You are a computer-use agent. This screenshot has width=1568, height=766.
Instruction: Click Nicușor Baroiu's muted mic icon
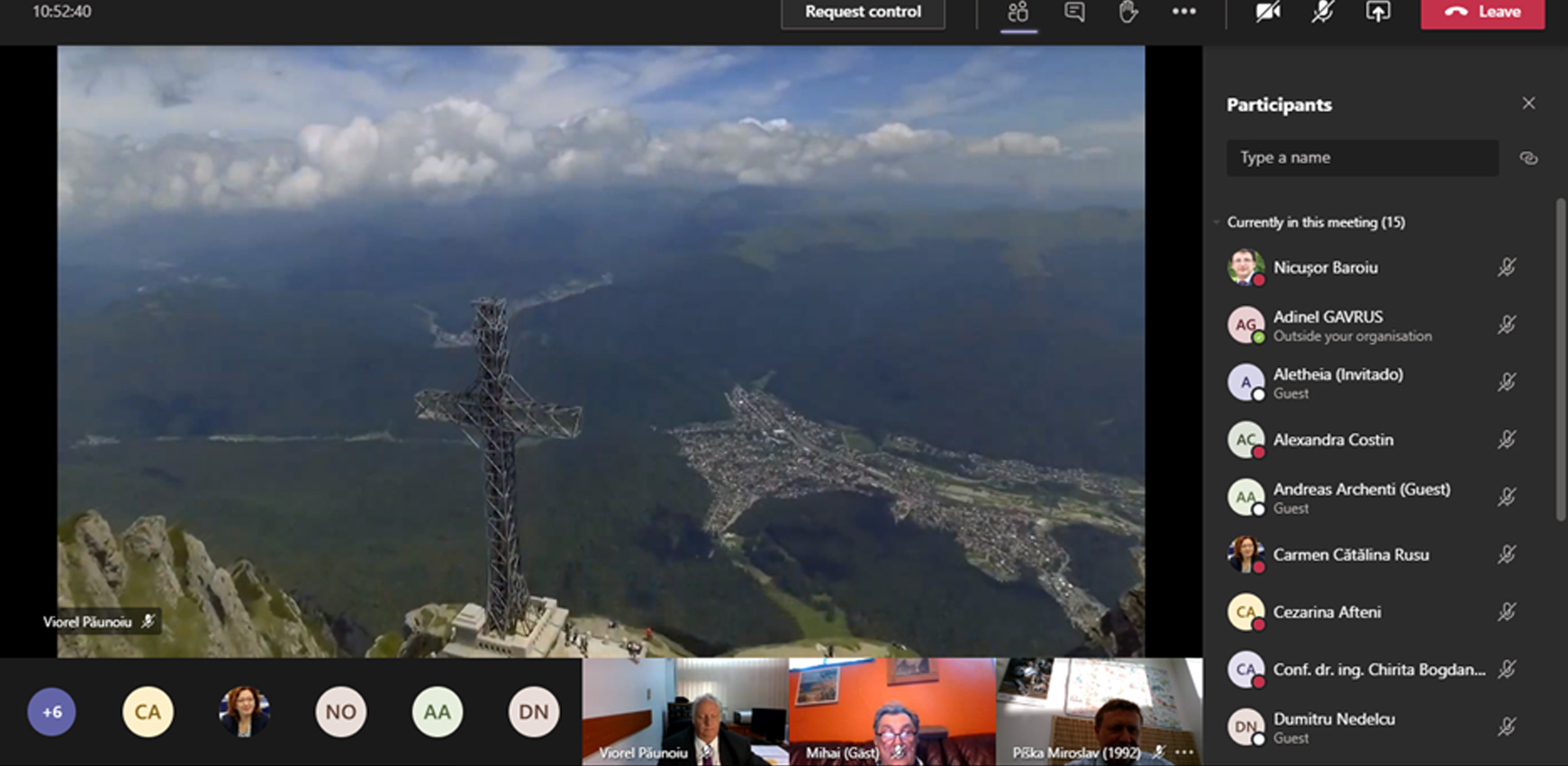[1507, 267]
